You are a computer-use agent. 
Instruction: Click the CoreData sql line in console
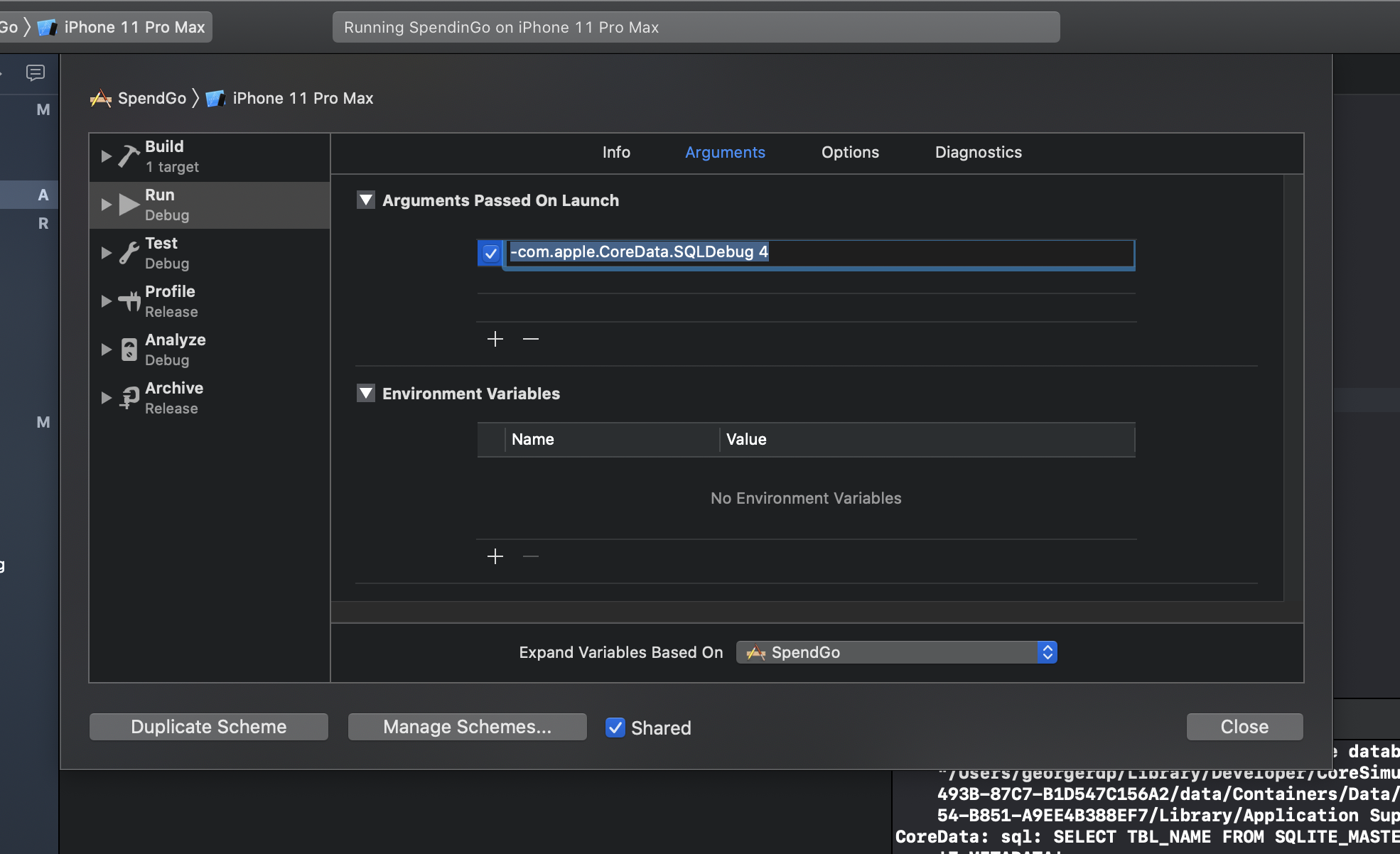tap(1147, 837)
